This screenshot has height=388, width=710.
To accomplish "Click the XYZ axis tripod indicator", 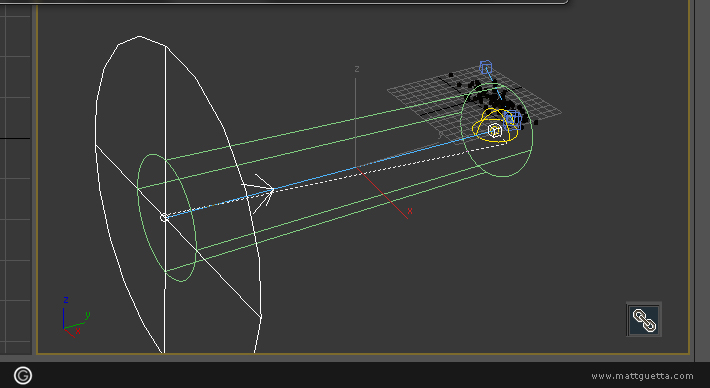I will [x=75, y=317].
